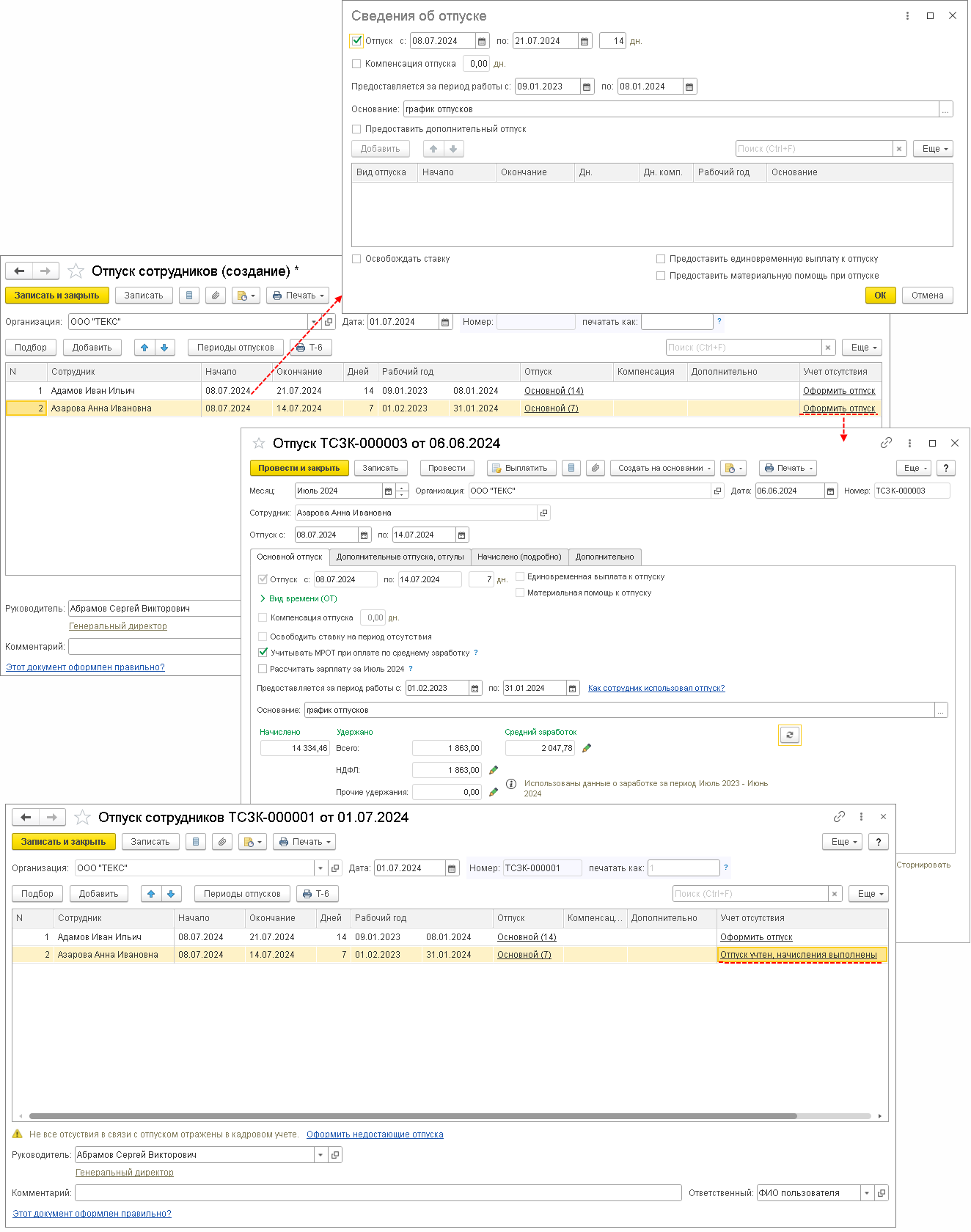Open Печать dropdown in Отпуск сотрудников (создание)
This screenshot has width=971, height=1232.
pos(298,296)
